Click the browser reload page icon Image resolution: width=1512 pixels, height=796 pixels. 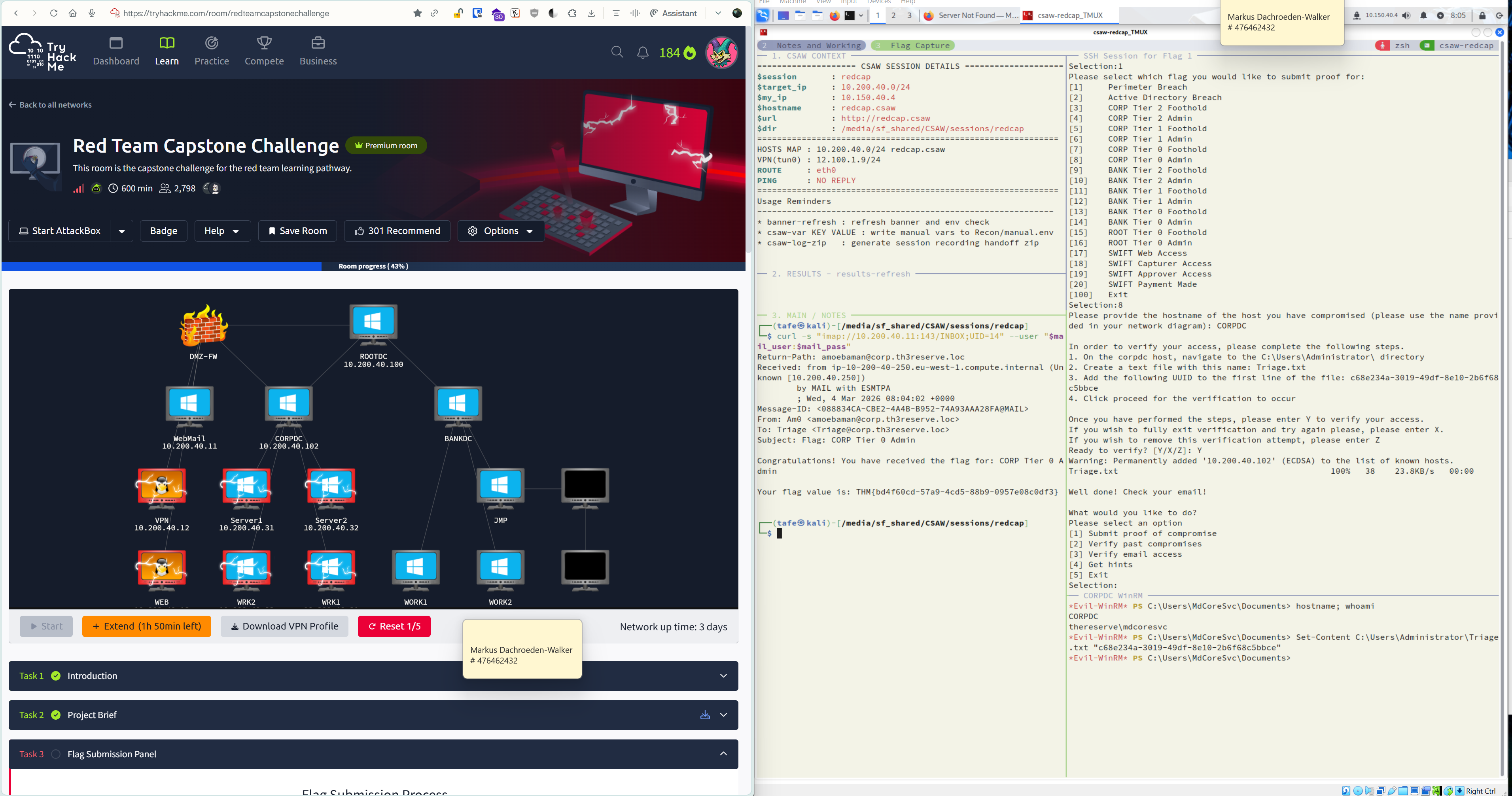[x=53, y=13]
